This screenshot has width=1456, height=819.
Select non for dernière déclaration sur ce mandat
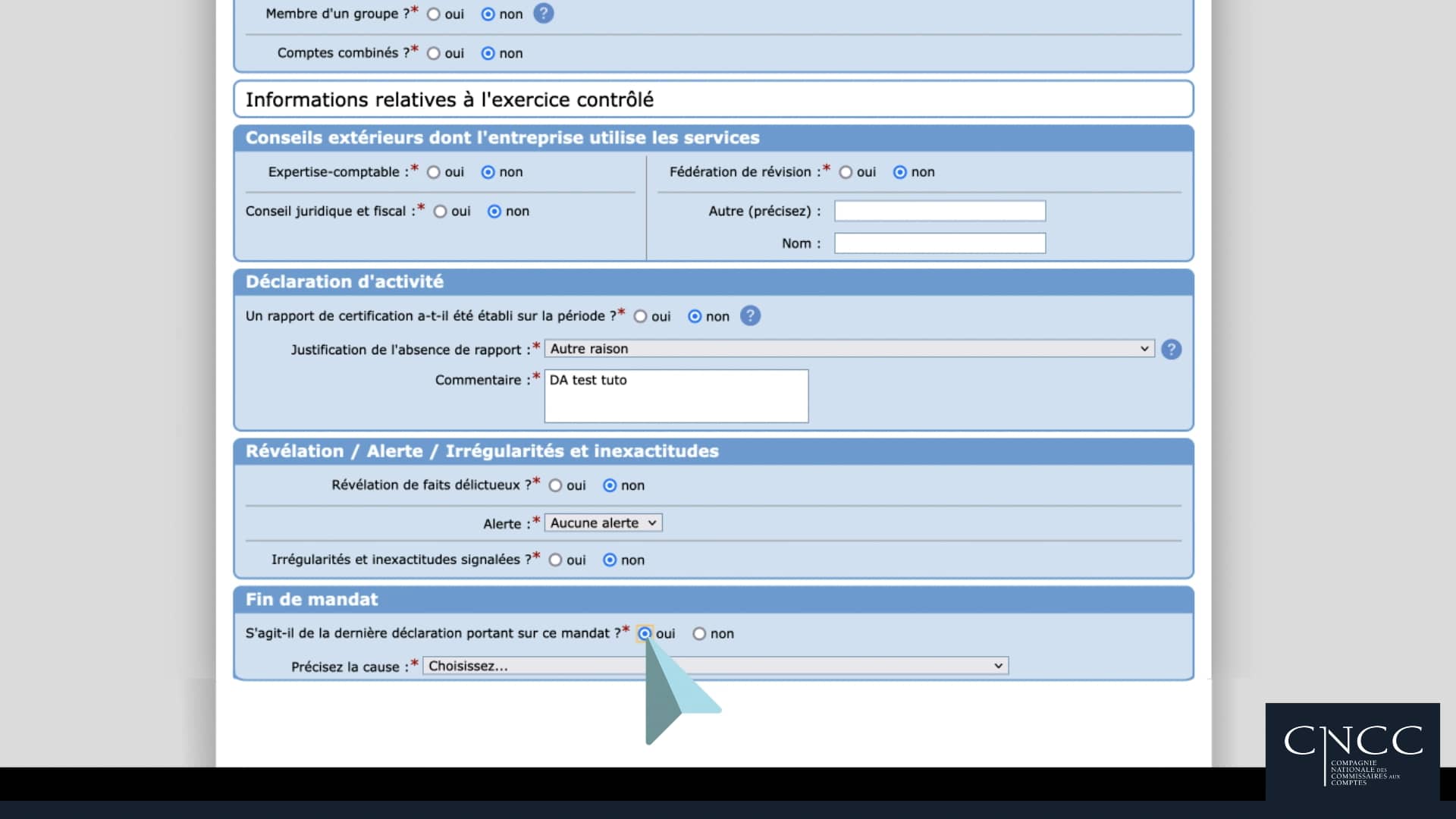(x=699, y=633)
